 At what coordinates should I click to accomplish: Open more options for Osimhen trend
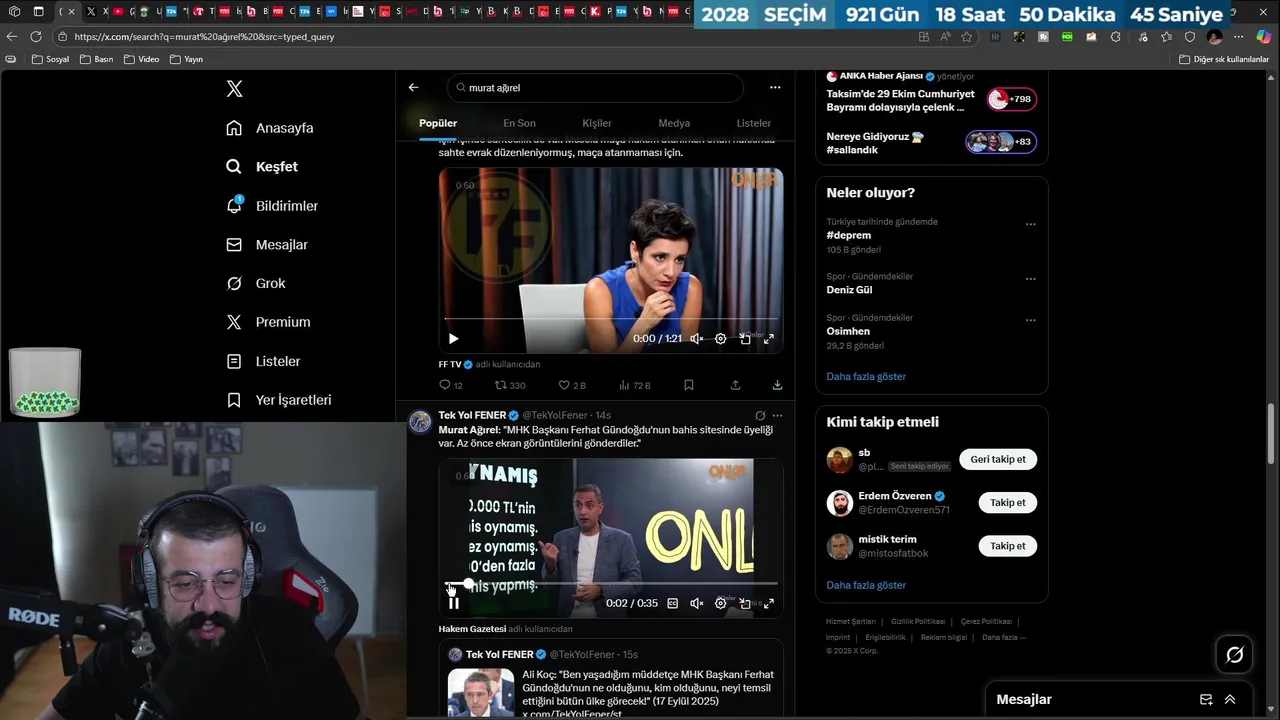click(x=1031, y=321)
